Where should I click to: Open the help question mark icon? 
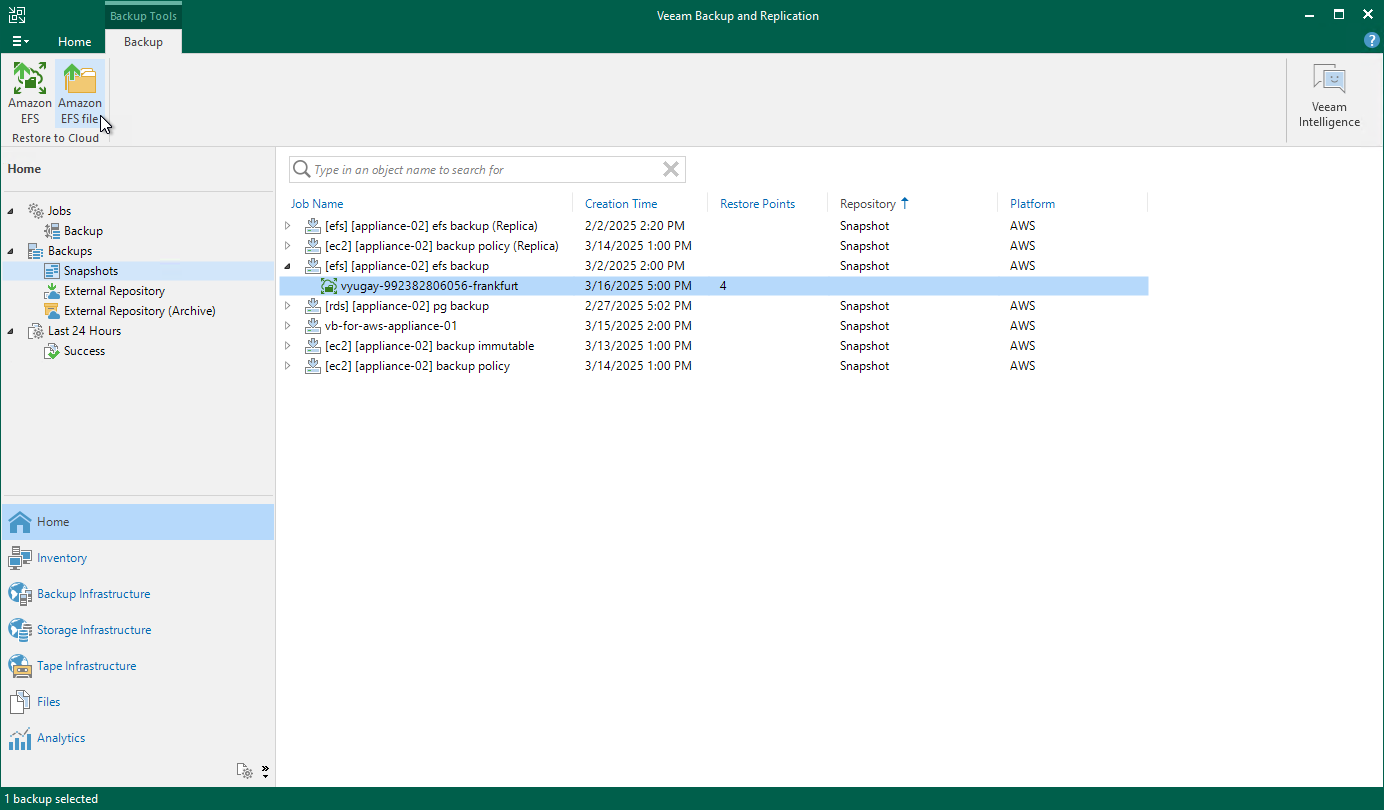click(x=1371, y=41)
